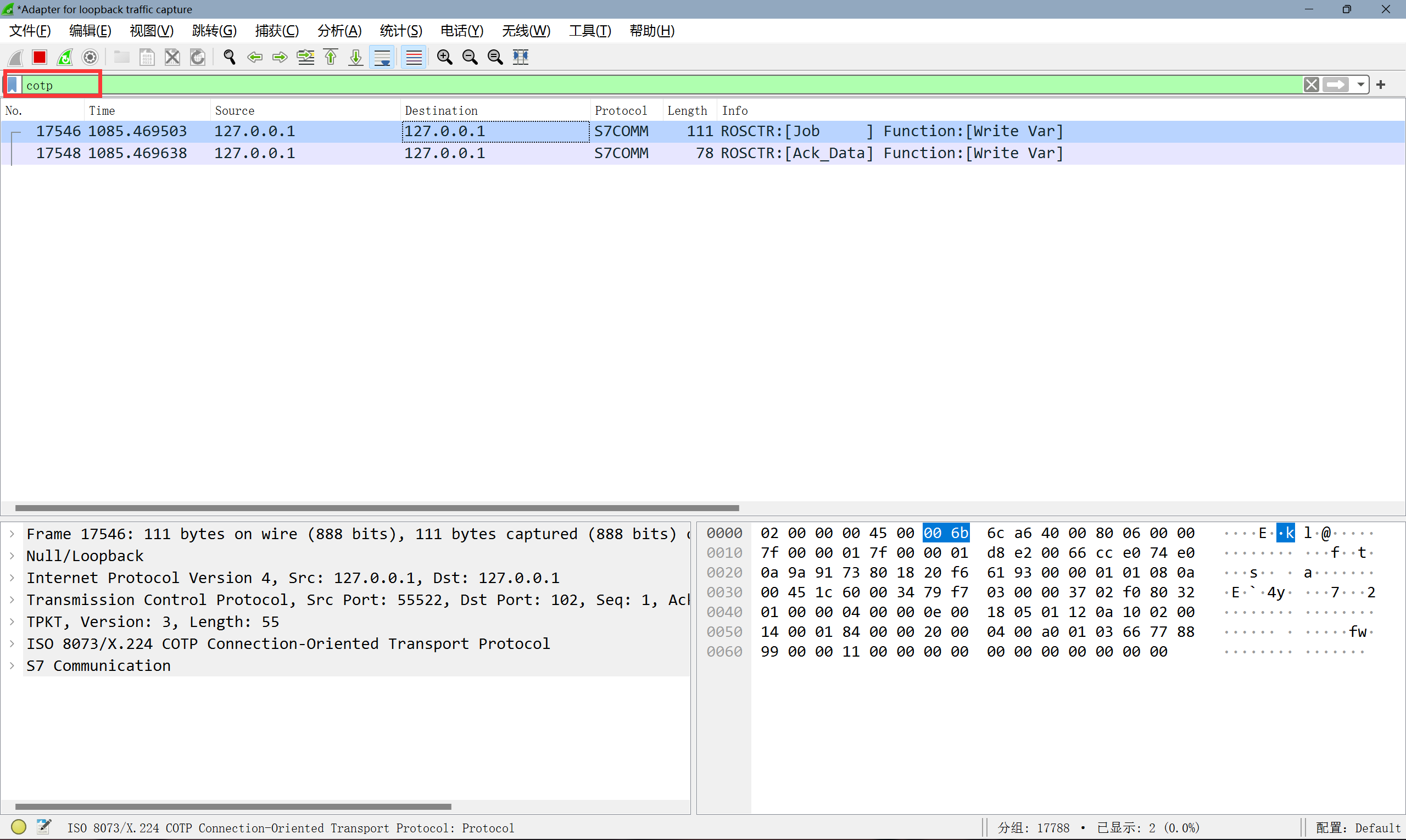Apply the display filter arrow button
1406x840 pixels.
point(1336,85)
